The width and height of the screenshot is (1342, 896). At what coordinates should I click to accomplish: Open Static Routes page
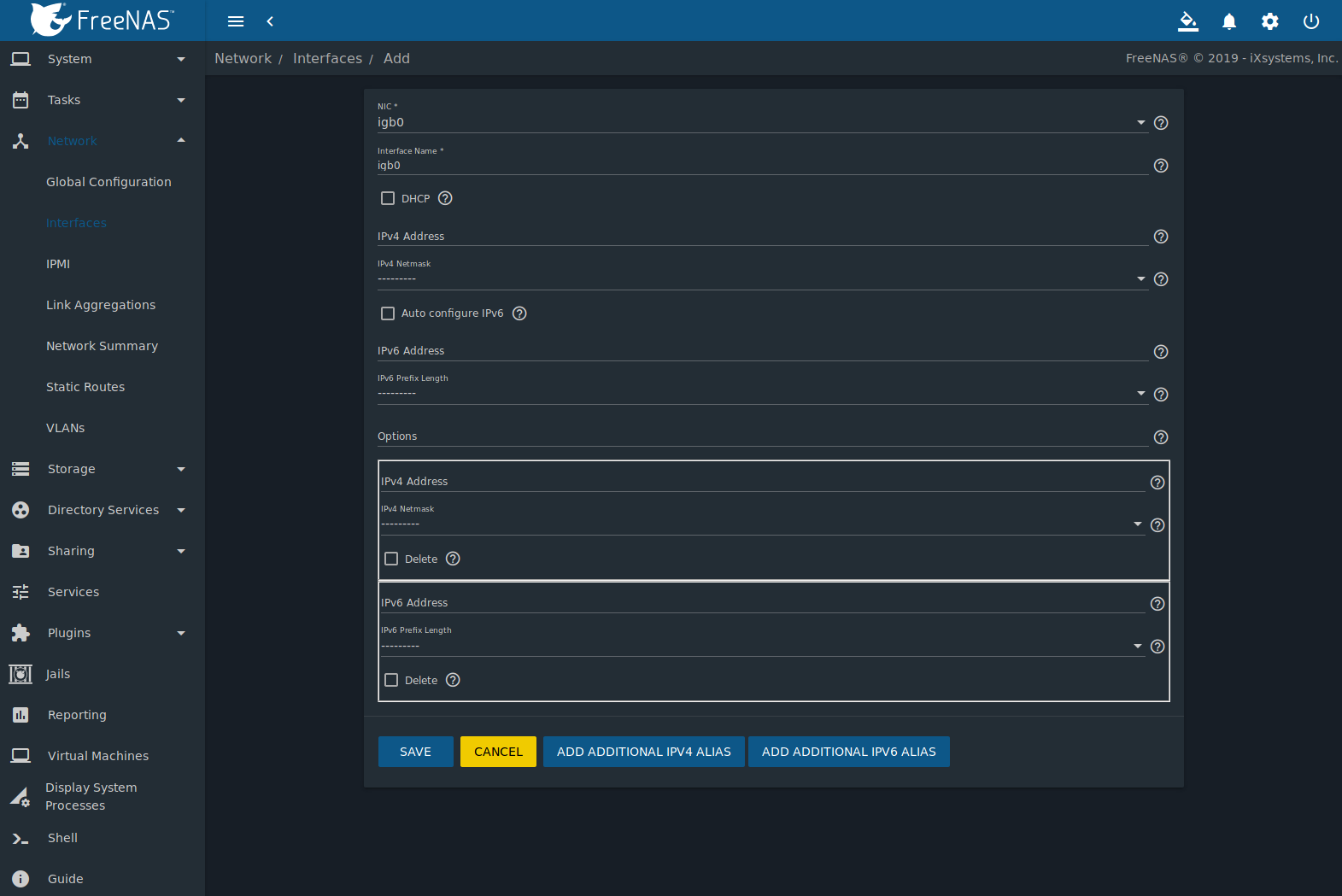[x=85, y=387]
